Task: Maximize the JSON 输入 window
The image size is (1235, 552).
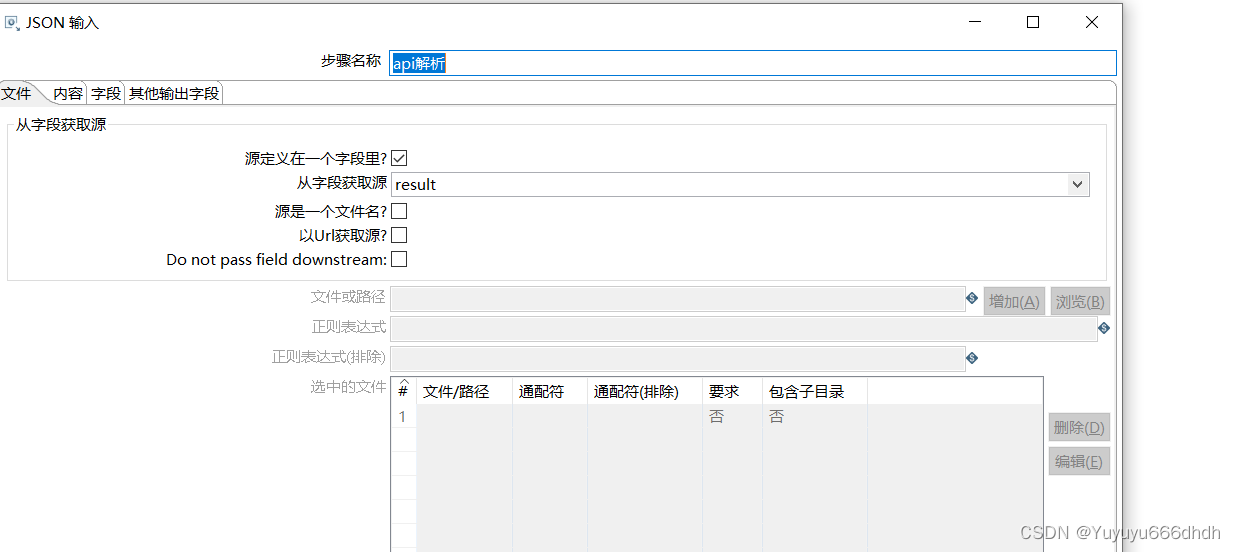Action: point(1033,22)
